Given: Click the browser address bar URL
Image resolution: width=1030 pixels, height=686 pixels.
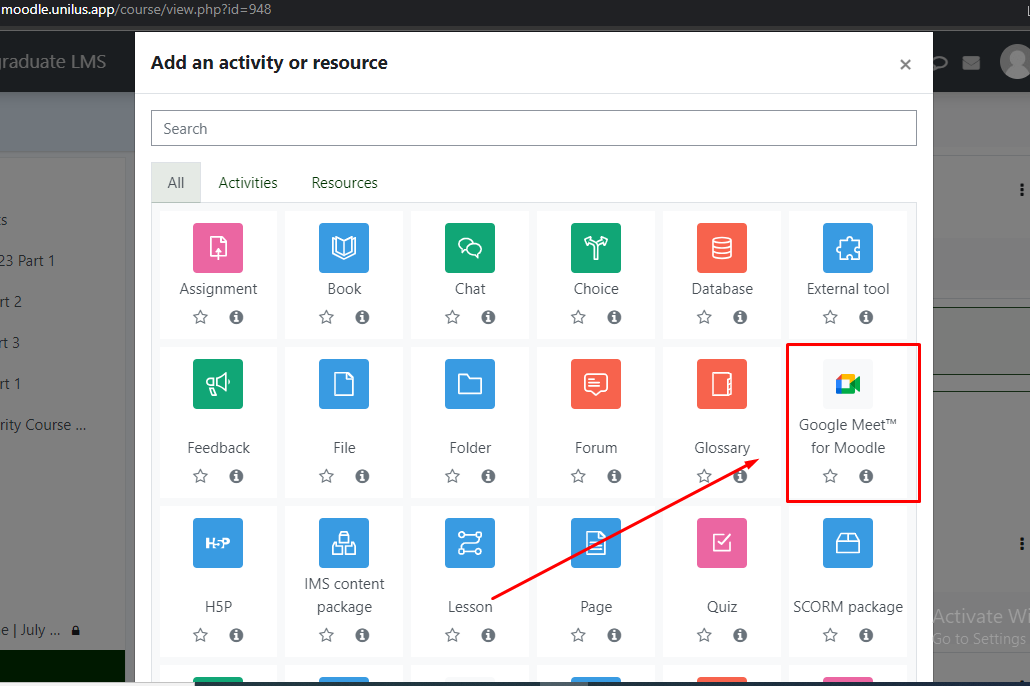Looking at the screenshot, I should 137,10.
